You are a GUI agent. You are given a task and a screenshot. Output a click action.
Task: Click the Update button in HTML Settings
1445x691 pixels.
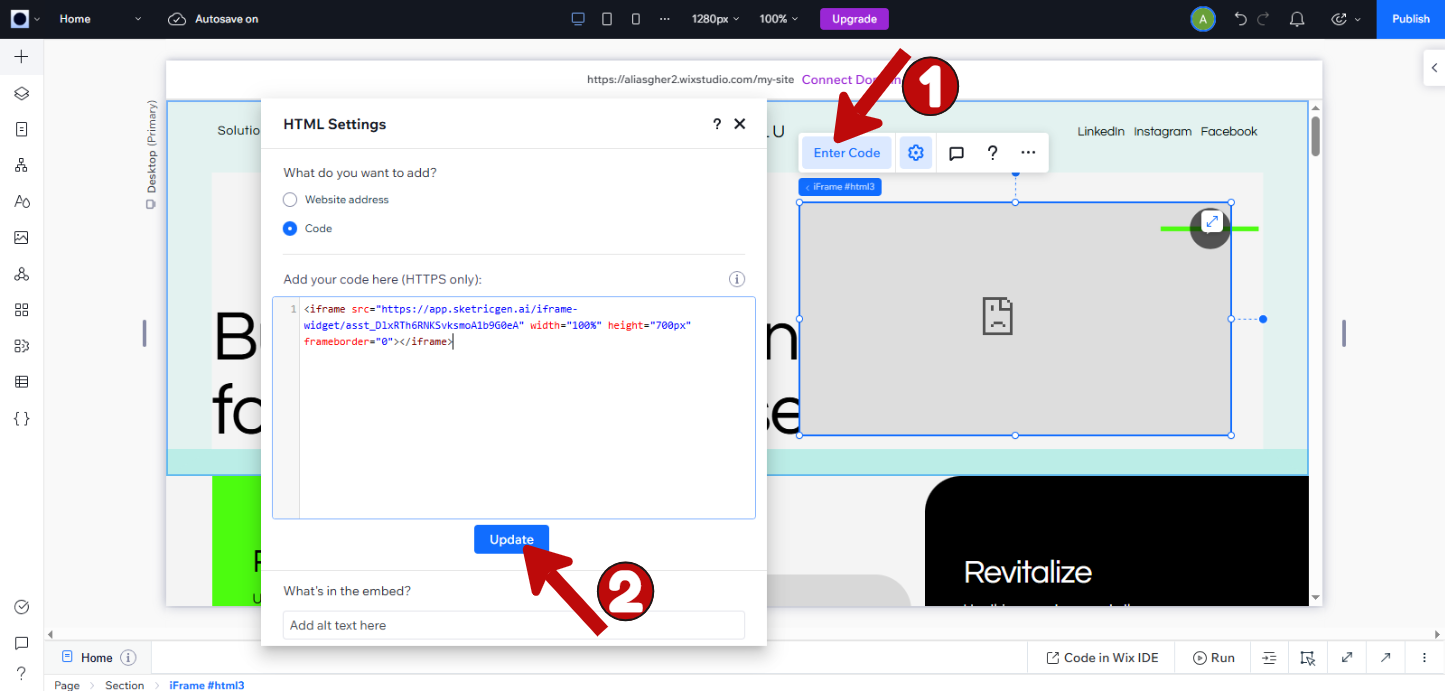pyautogui.click(x=511, y=539)
